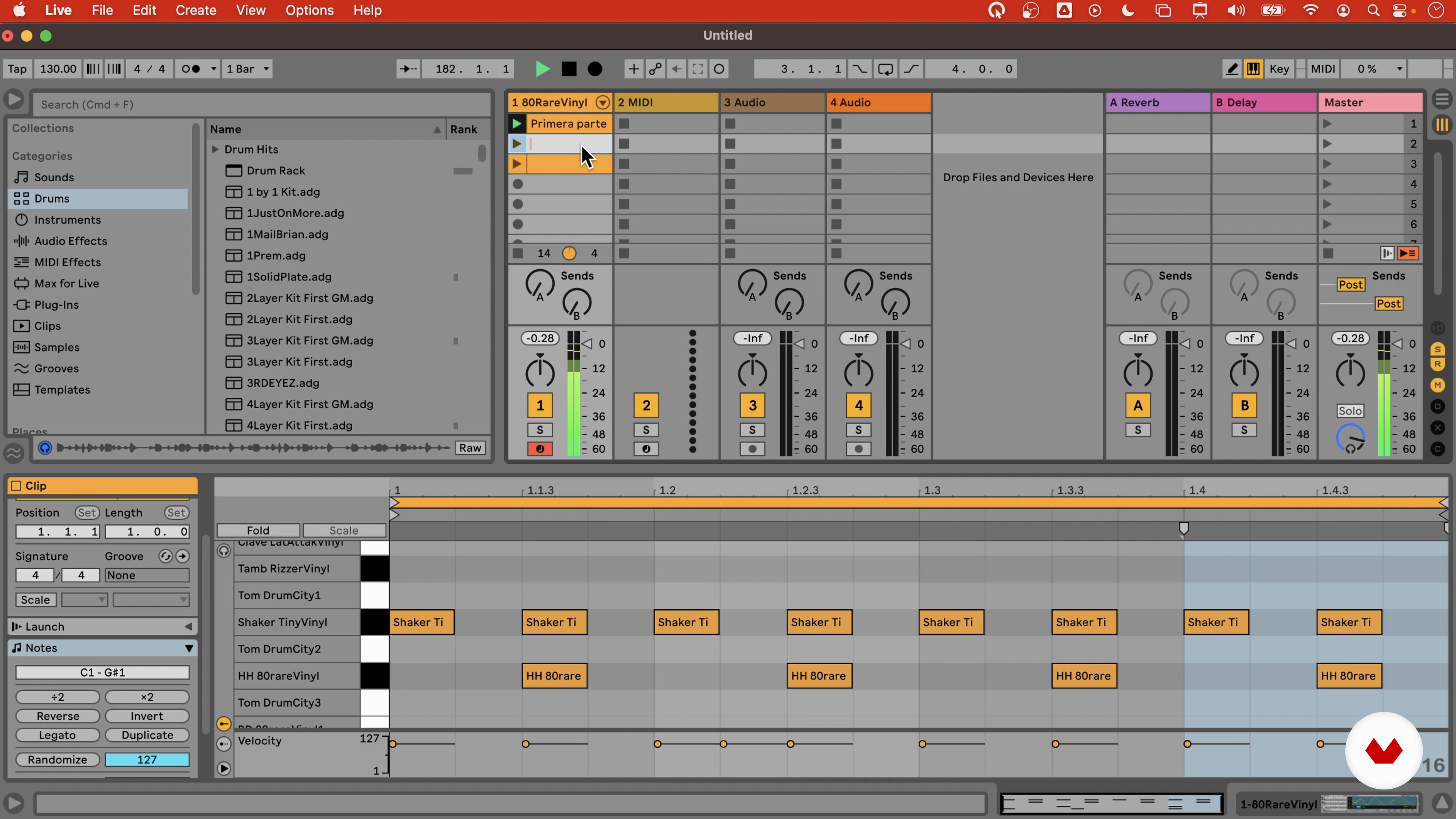Click Re-Enable Automation arrow icon
This screenshot has width=1456, height=819.
tap(676, 69)
